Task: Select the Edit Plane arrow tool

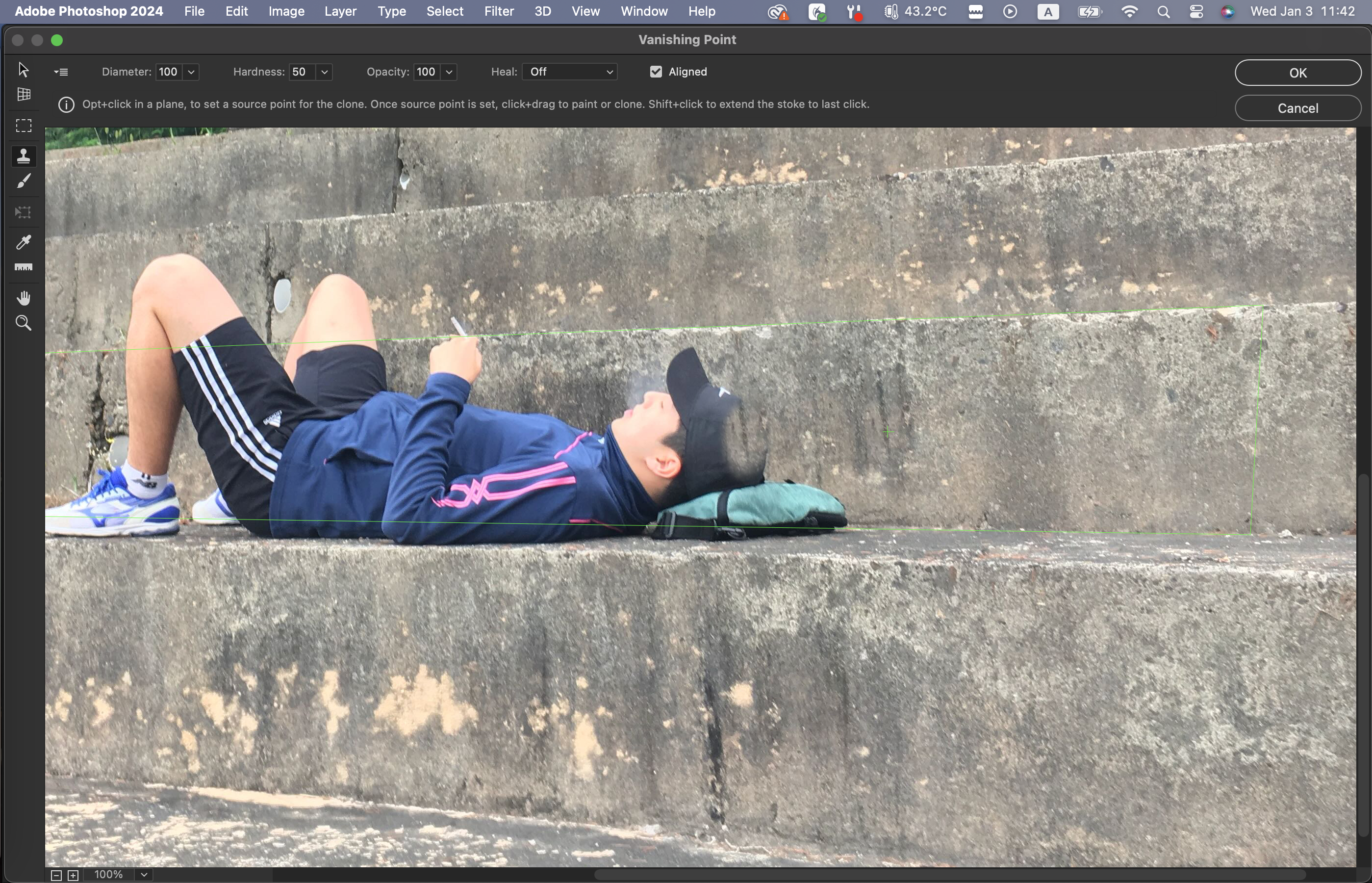Action: point(23,69)
